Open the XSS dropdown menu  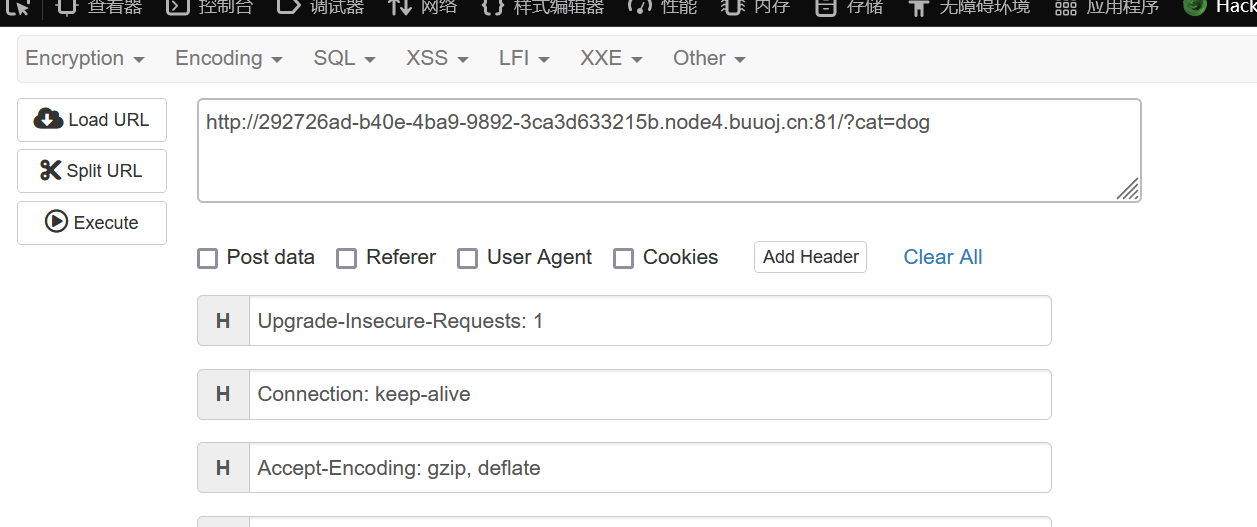coord(437,58)
